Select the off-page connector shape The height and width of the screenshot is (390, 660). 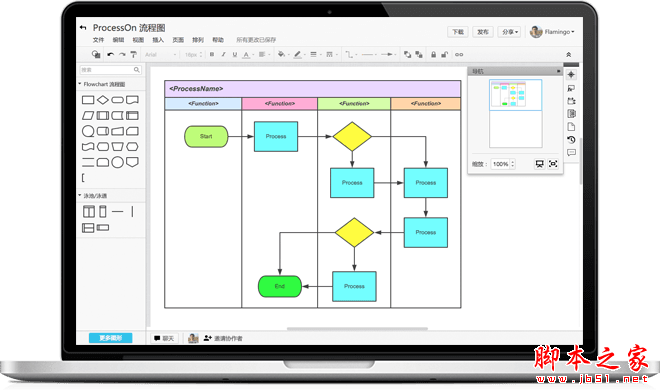coord(132,162)
